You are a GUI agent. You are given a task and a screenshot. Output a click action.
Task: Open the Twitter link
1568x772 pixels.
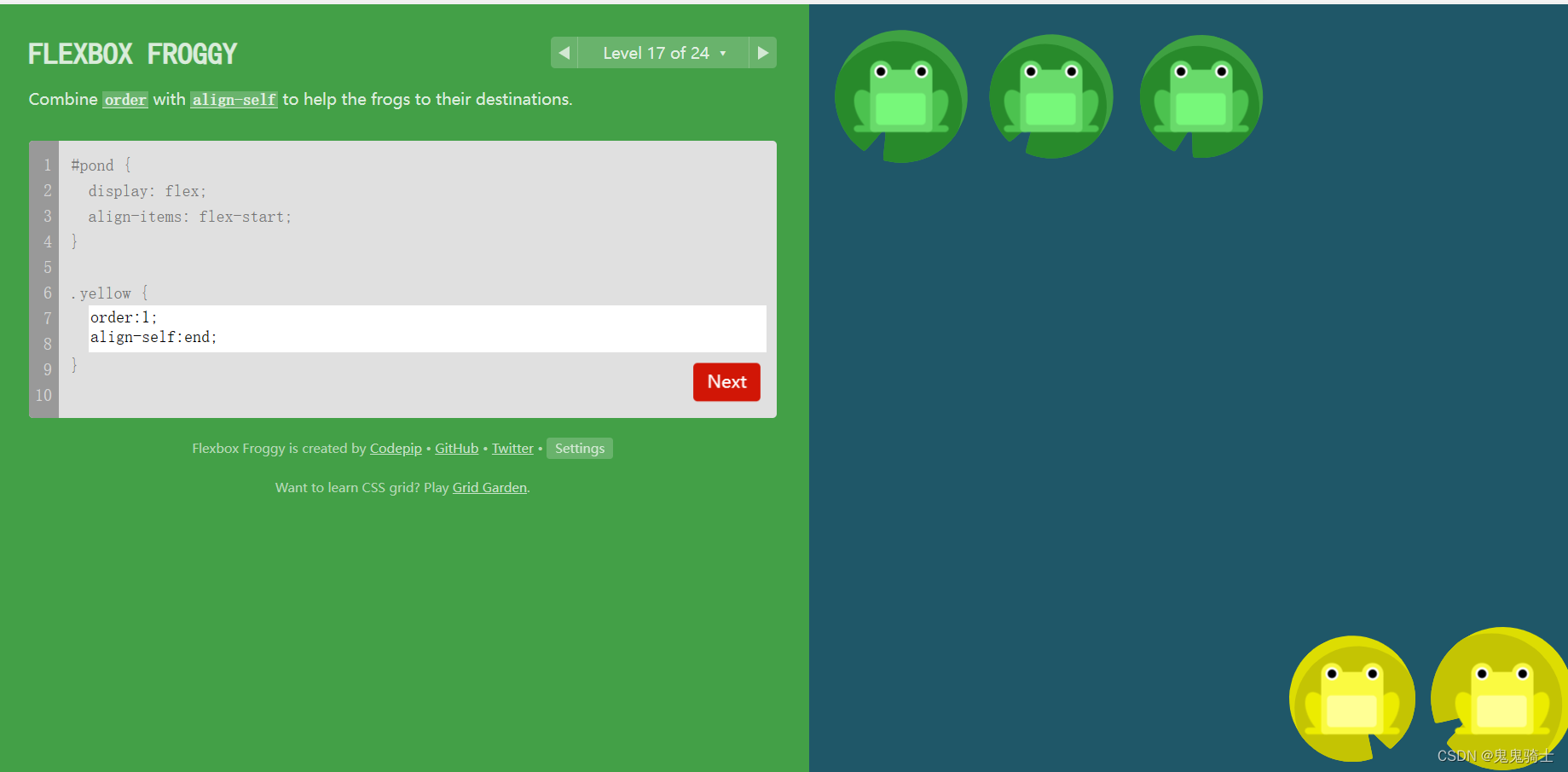click(x=512, y=449)
